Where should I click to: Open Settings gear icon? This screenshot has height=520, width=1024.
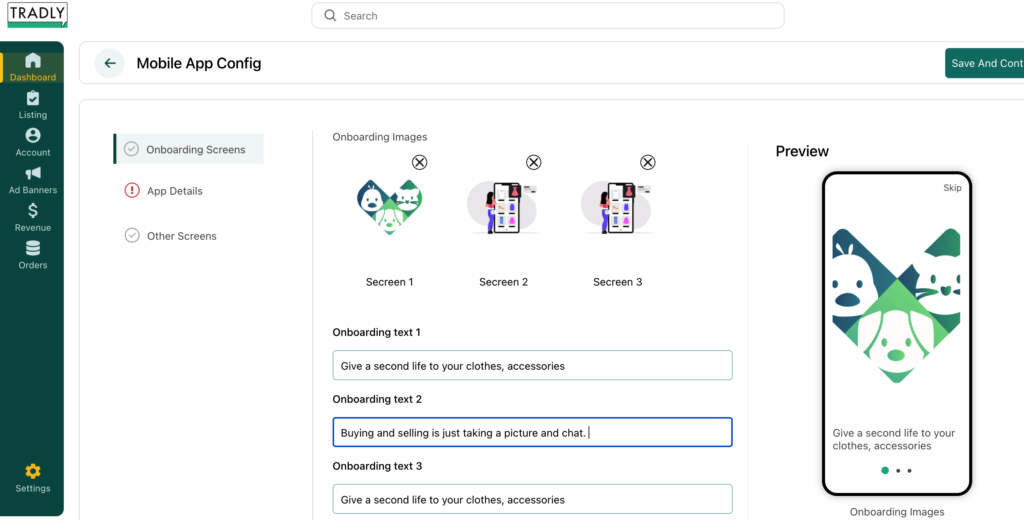33,472
